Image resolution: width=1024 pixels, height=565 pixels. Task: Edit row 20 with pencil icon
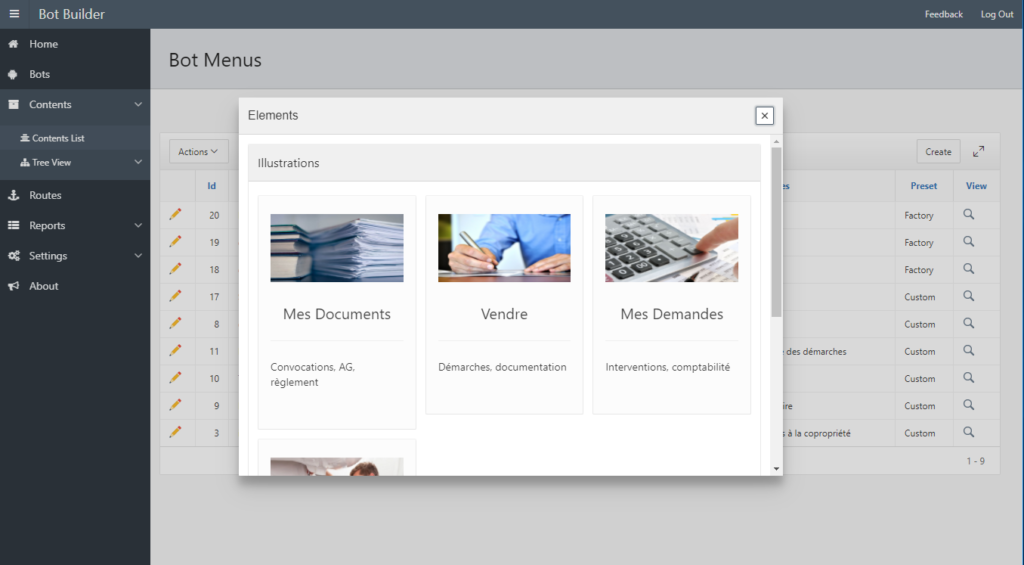(x=175, y=214)
